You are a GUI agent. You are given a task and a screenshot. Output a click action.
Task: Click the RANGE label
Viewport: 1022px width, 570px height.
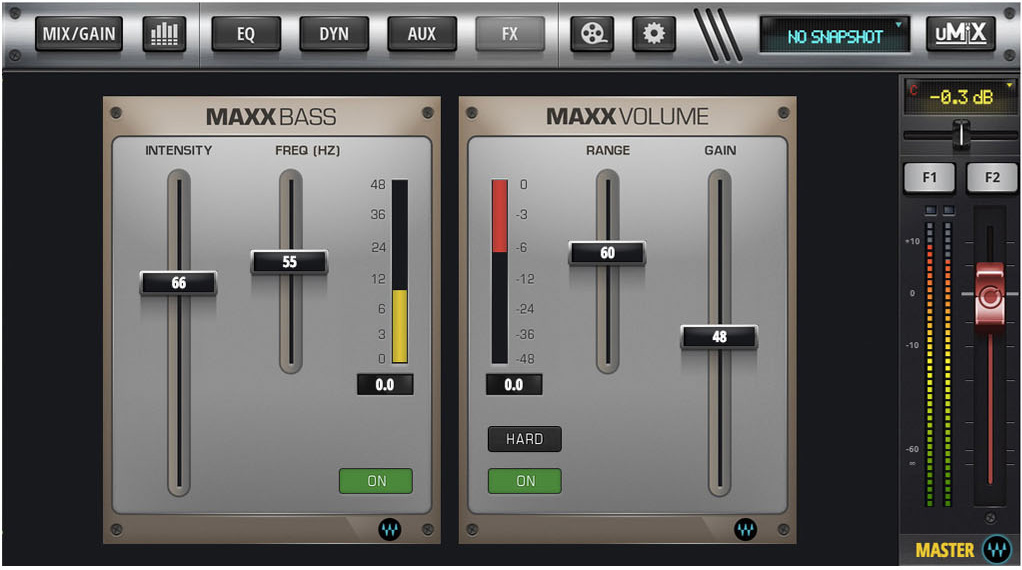pyautogui.click(x=607, y=150)
